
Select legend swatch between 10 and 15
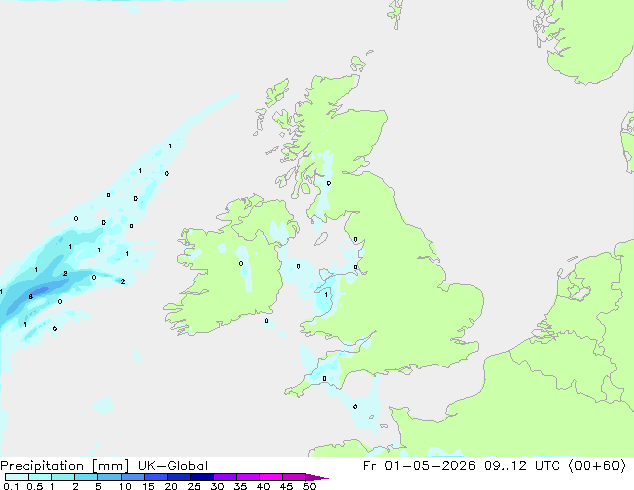coord(133,477)
